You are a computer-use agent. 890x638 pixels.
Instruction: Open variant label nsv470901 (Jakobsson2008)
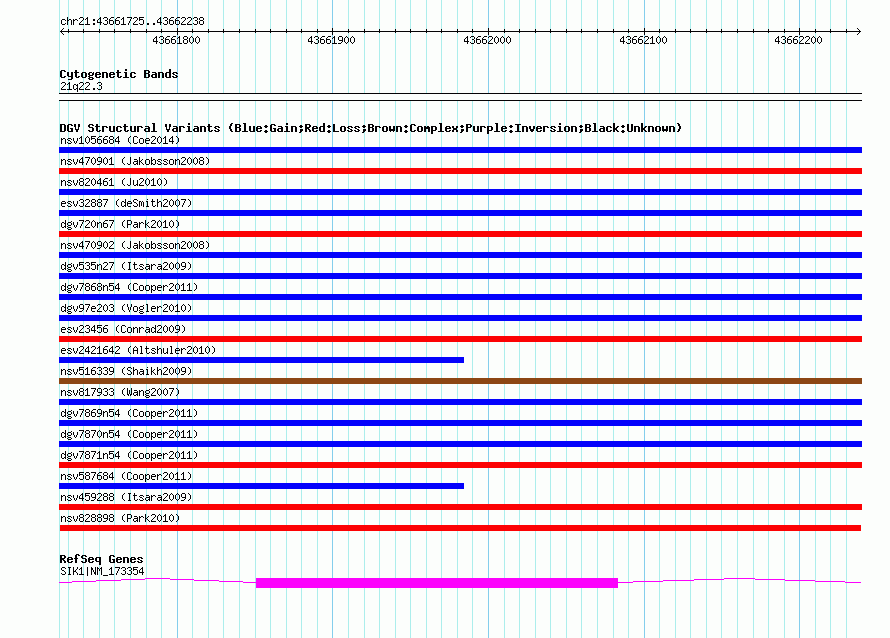[135, 161]
